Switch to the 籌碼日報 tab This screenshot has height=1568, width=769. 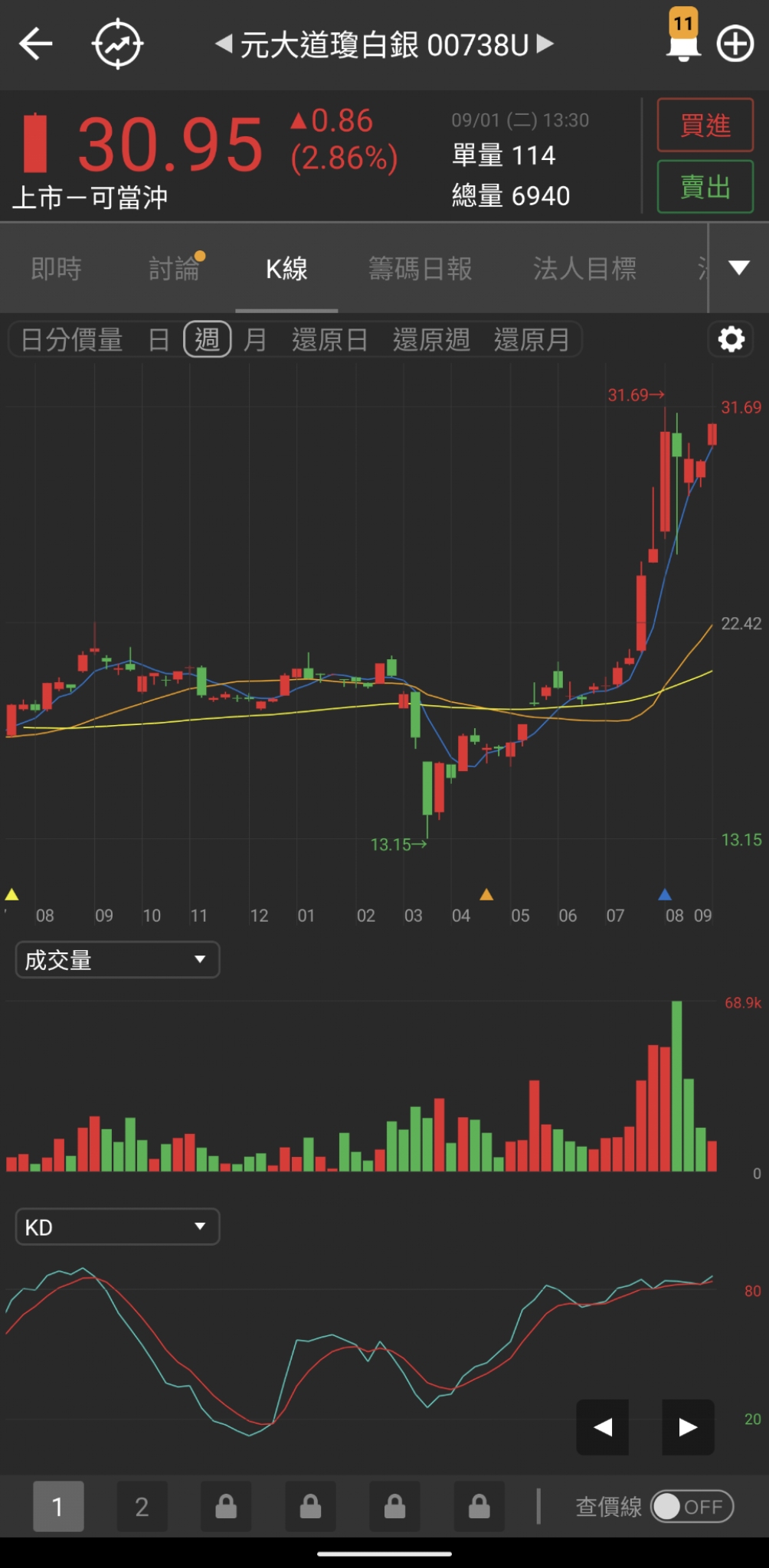(x=420, y=269)
